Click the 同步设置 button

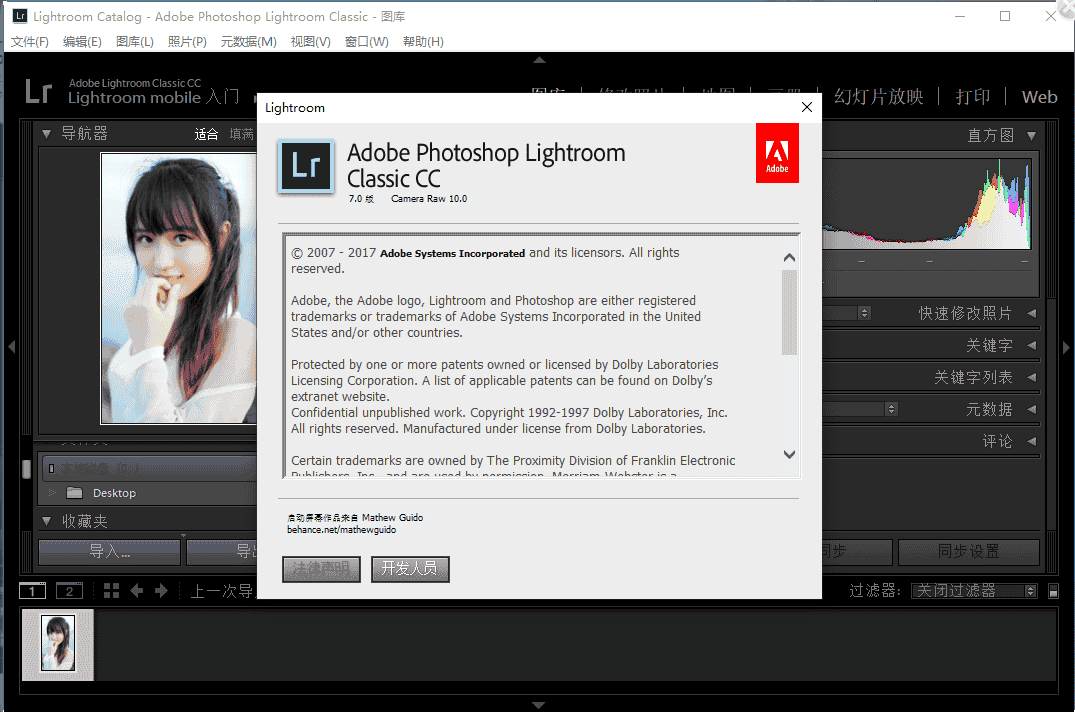coord(968,551)
